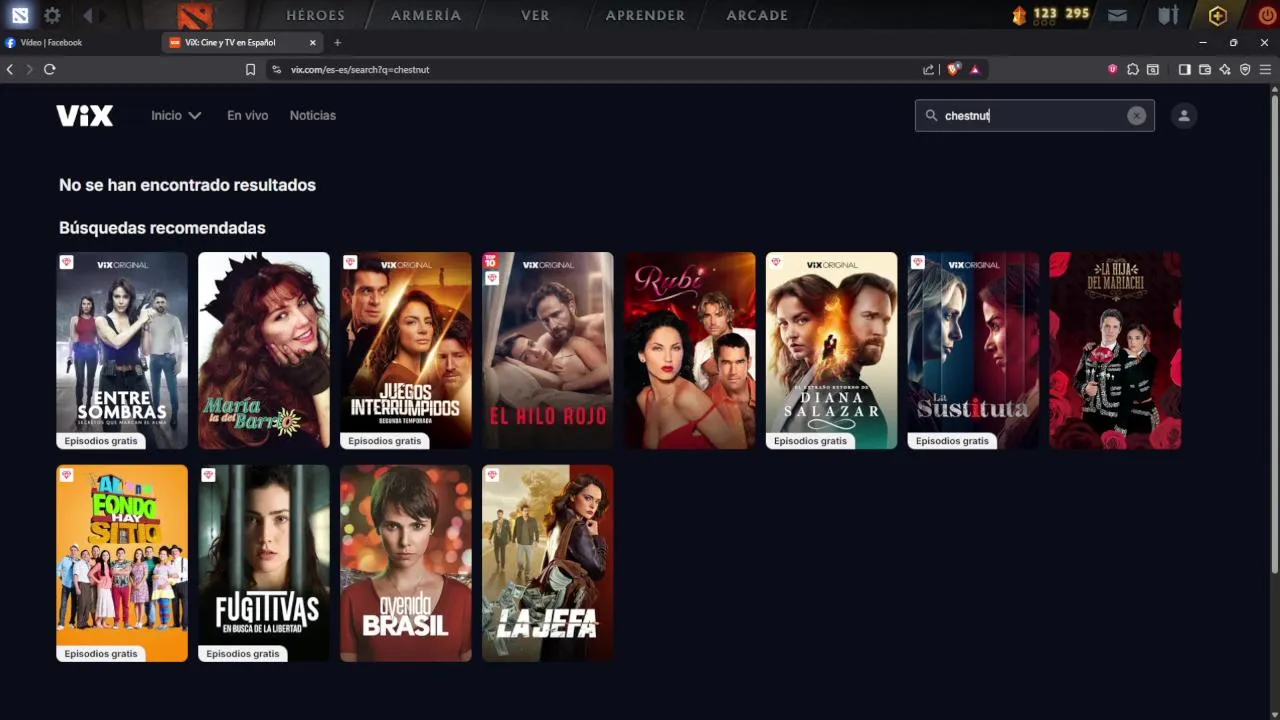The width and height of the screenshot is (1280, 720).
Task: Click the chestnut search input field
Action: [1034, 116]
